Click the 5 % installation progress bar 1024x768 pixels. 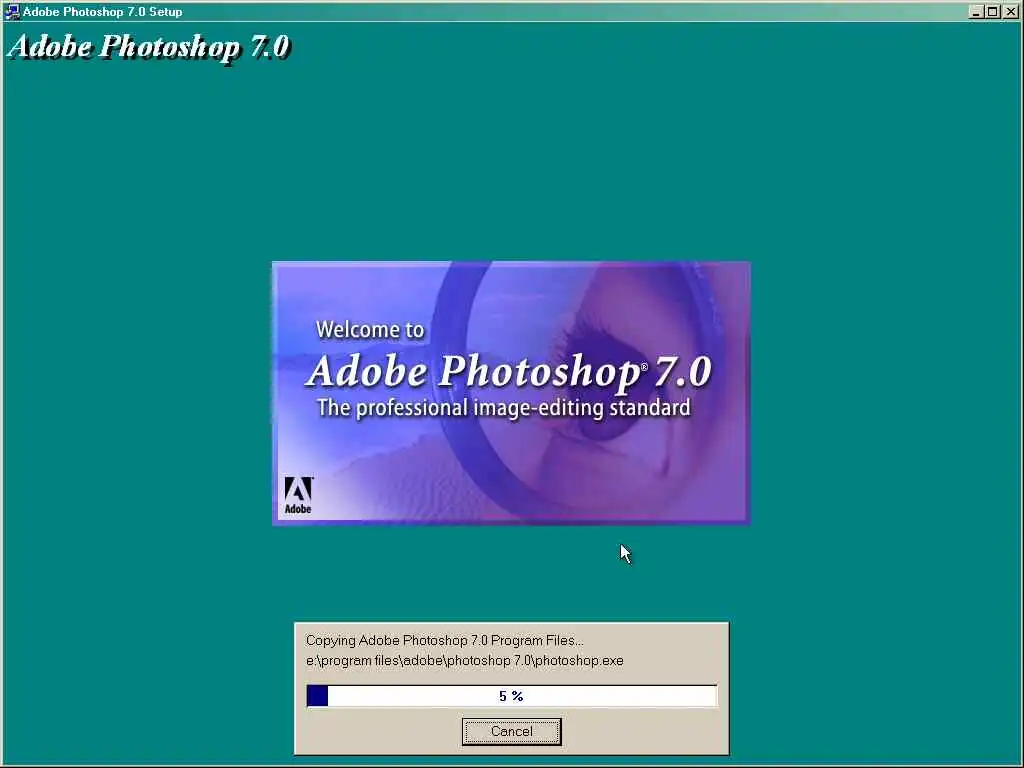[x=511, y=696]
